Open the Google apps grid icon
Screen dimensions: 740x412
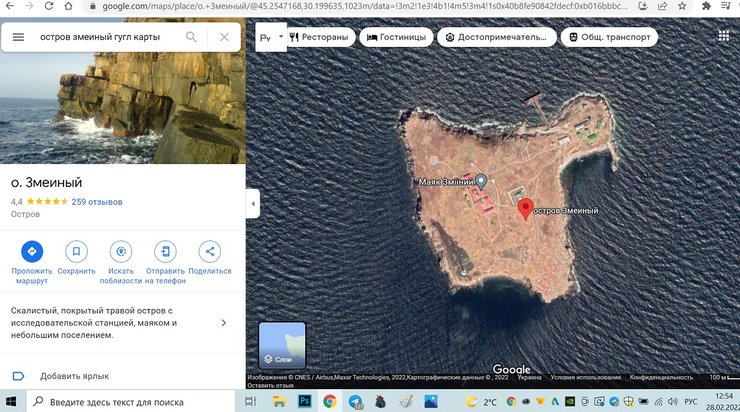point(723,37)
